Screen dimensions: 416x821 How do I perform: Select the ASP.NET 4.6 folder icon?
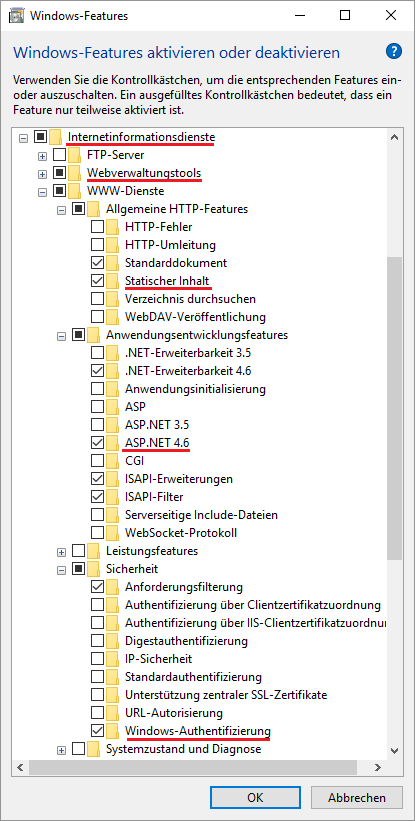[x=113, y=443]
